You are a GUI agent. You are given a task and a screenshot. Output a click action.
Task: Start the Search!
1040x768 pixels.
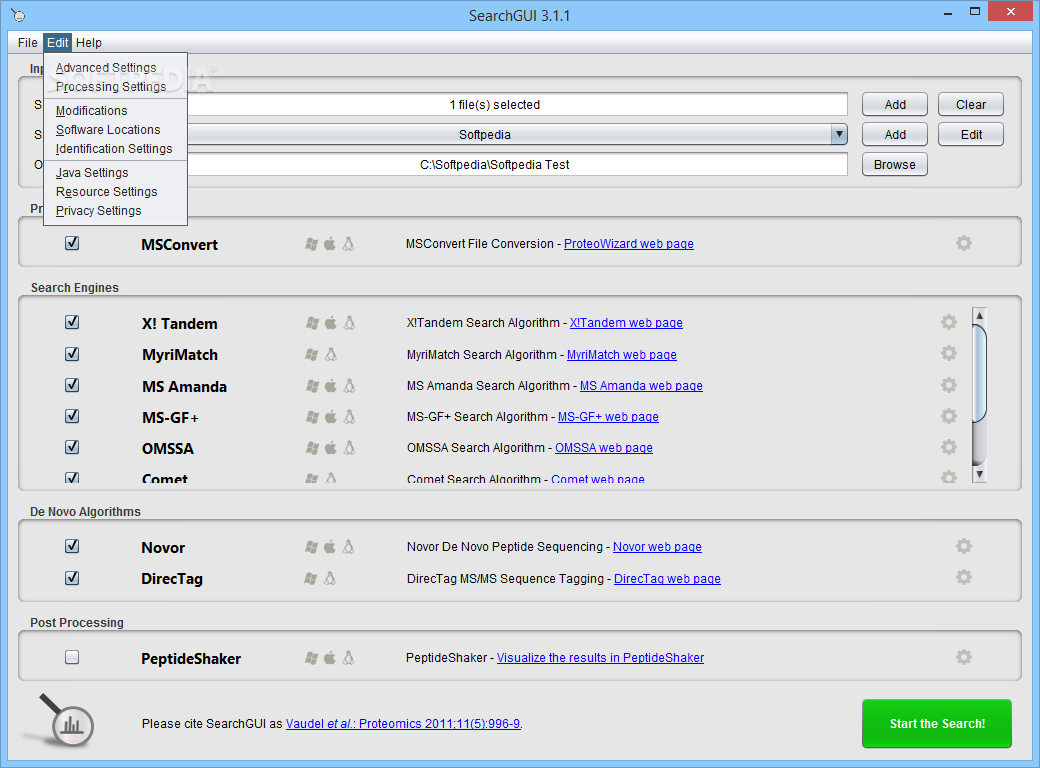point(937,724)
